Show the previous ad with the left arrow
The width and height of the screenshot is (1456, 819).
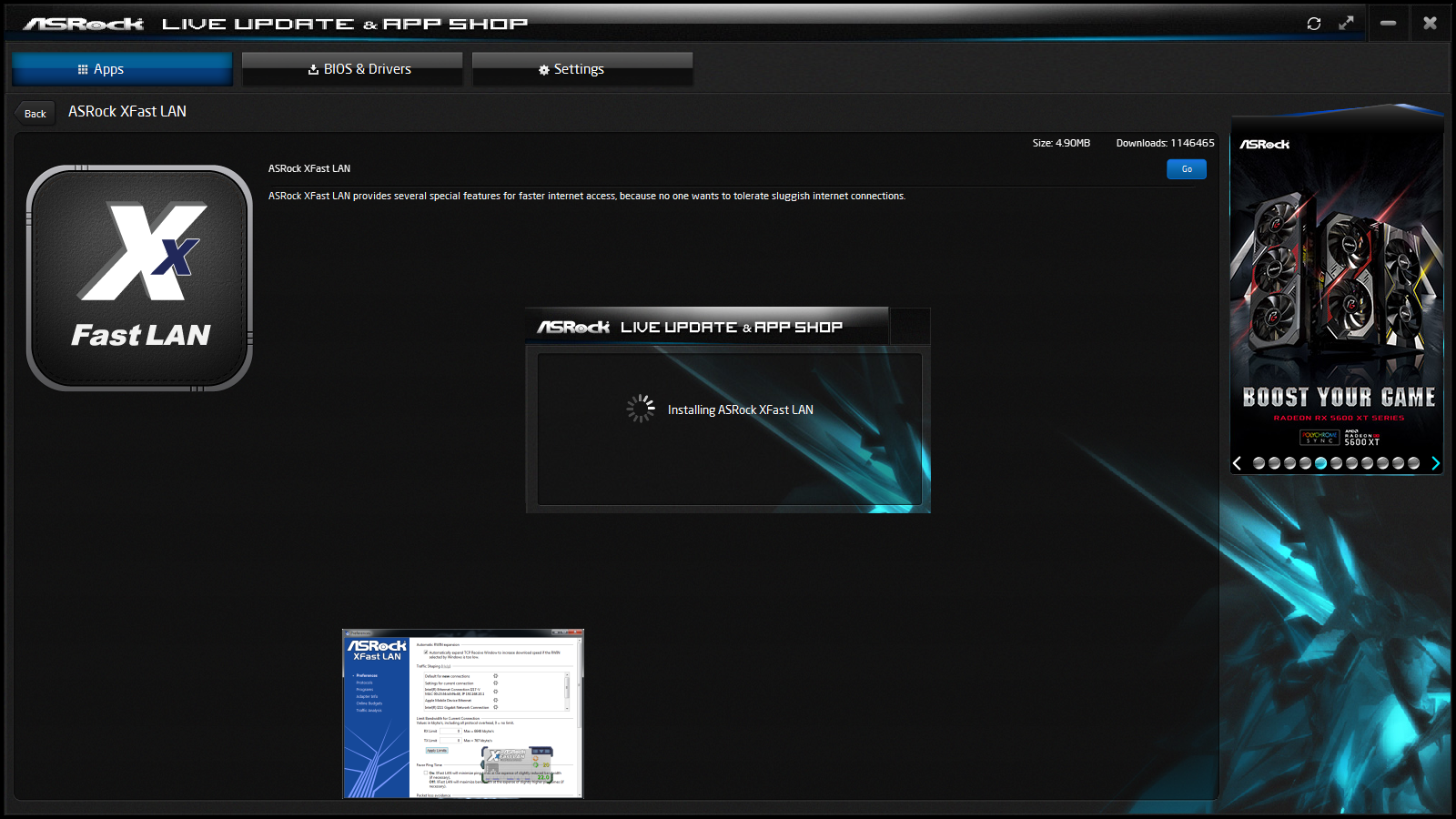1238,463
